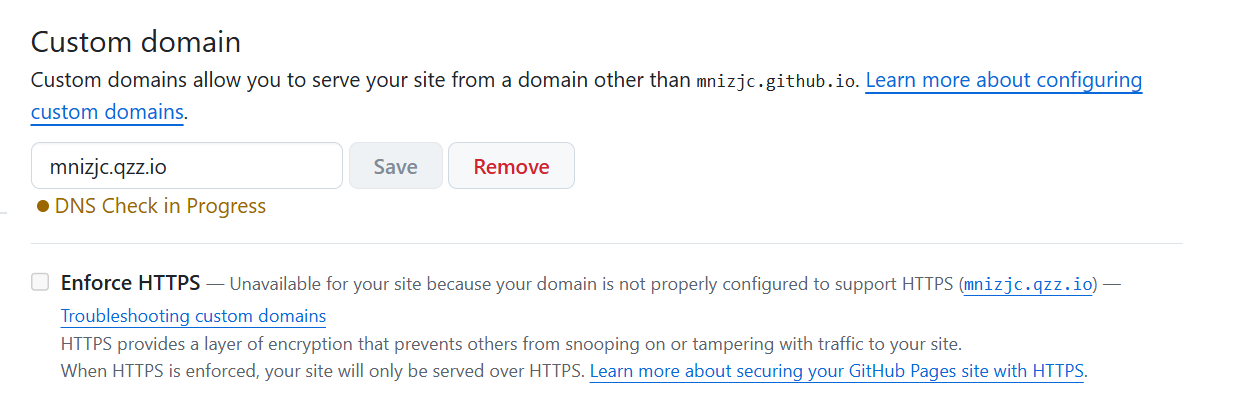Image resolution: width=1242 pixels, height=403 pixels.
Task: Click the 'When HTTPS is enforced' sentence
Action: (323, 372)
